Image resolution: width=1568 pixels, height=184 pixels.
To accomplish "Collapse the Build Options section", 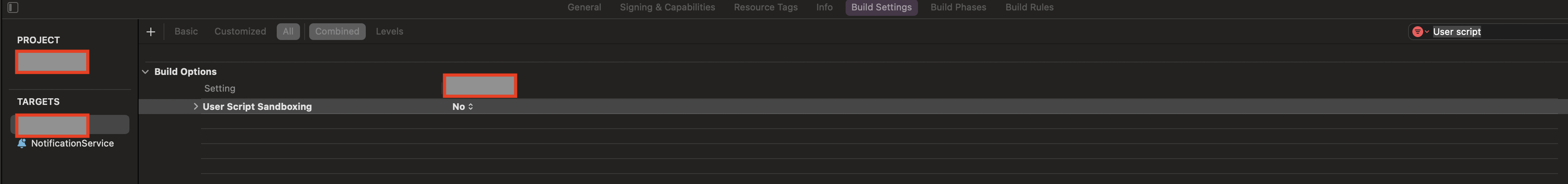I will (146, 72).
